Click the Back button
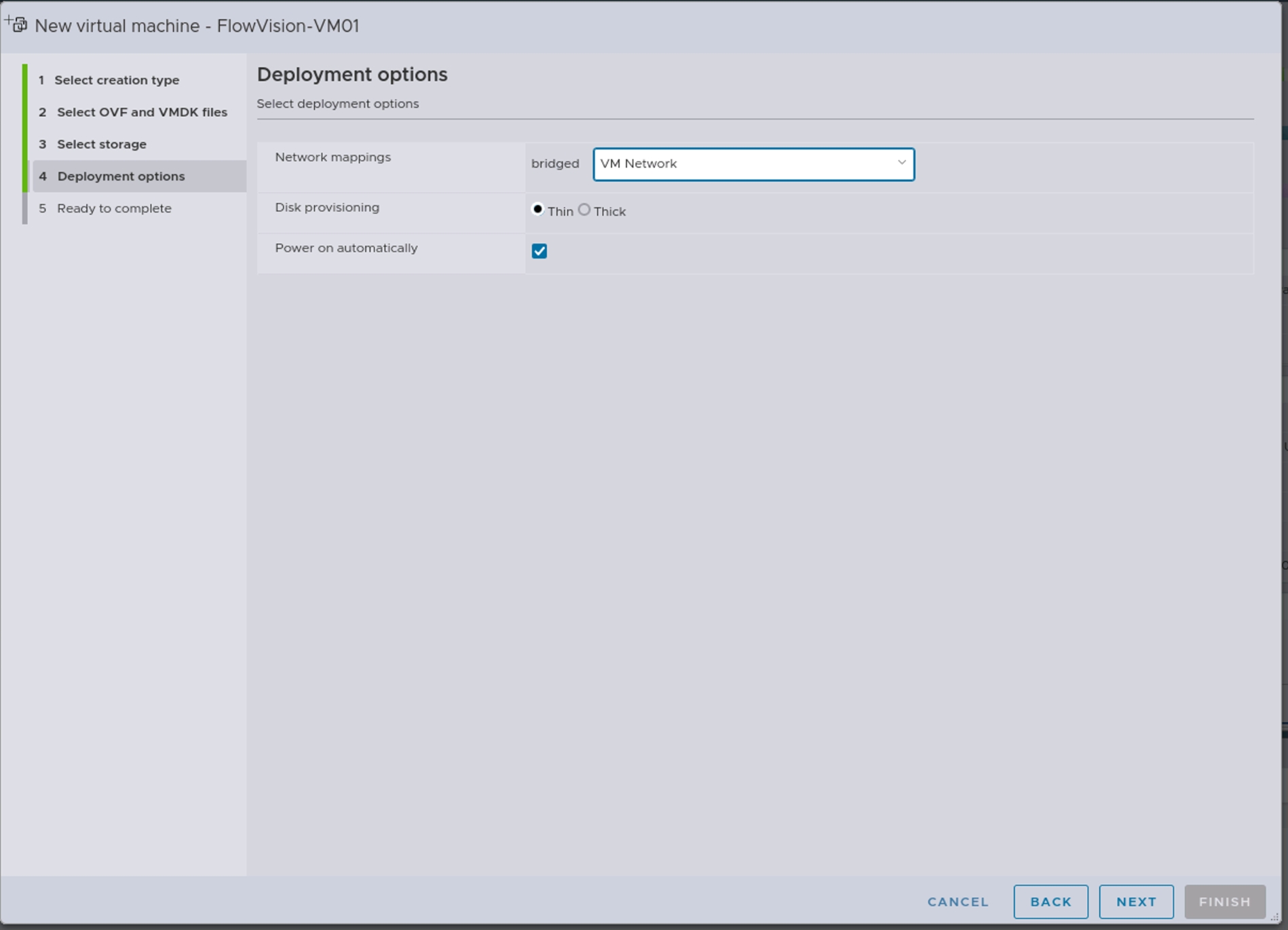The width and height of the screenshot is (1288, 930). pos(1050,901)
